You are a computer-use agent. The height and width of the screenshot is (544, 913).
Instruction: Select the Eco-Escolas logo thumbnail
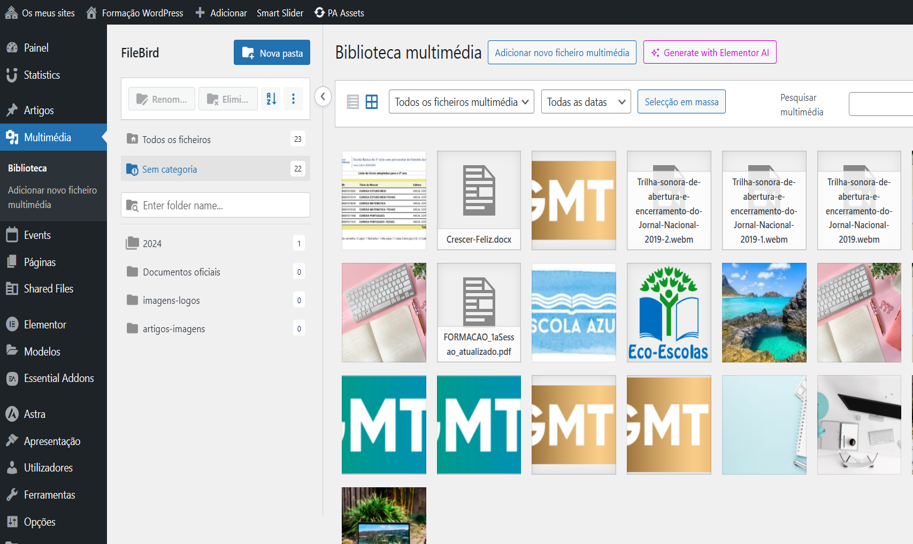click(669, 313)
